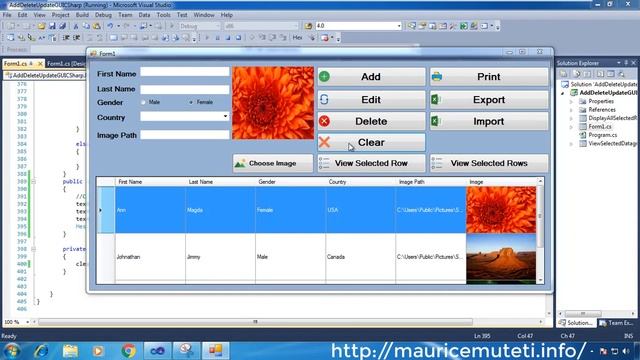Switch to Team Explorer bottom tab

[x=617, y=323]
